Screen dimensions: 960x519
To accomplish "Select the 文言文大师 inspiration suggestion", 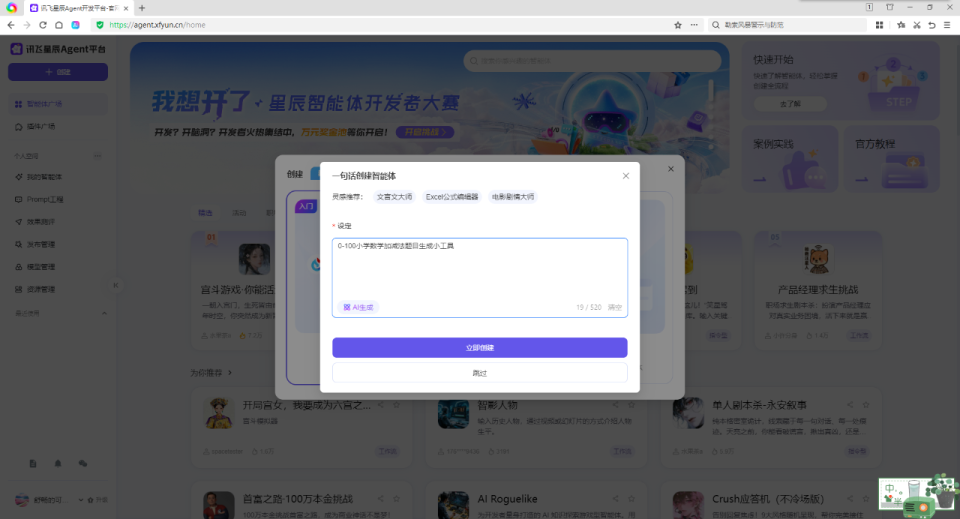I will pos(394,196).
